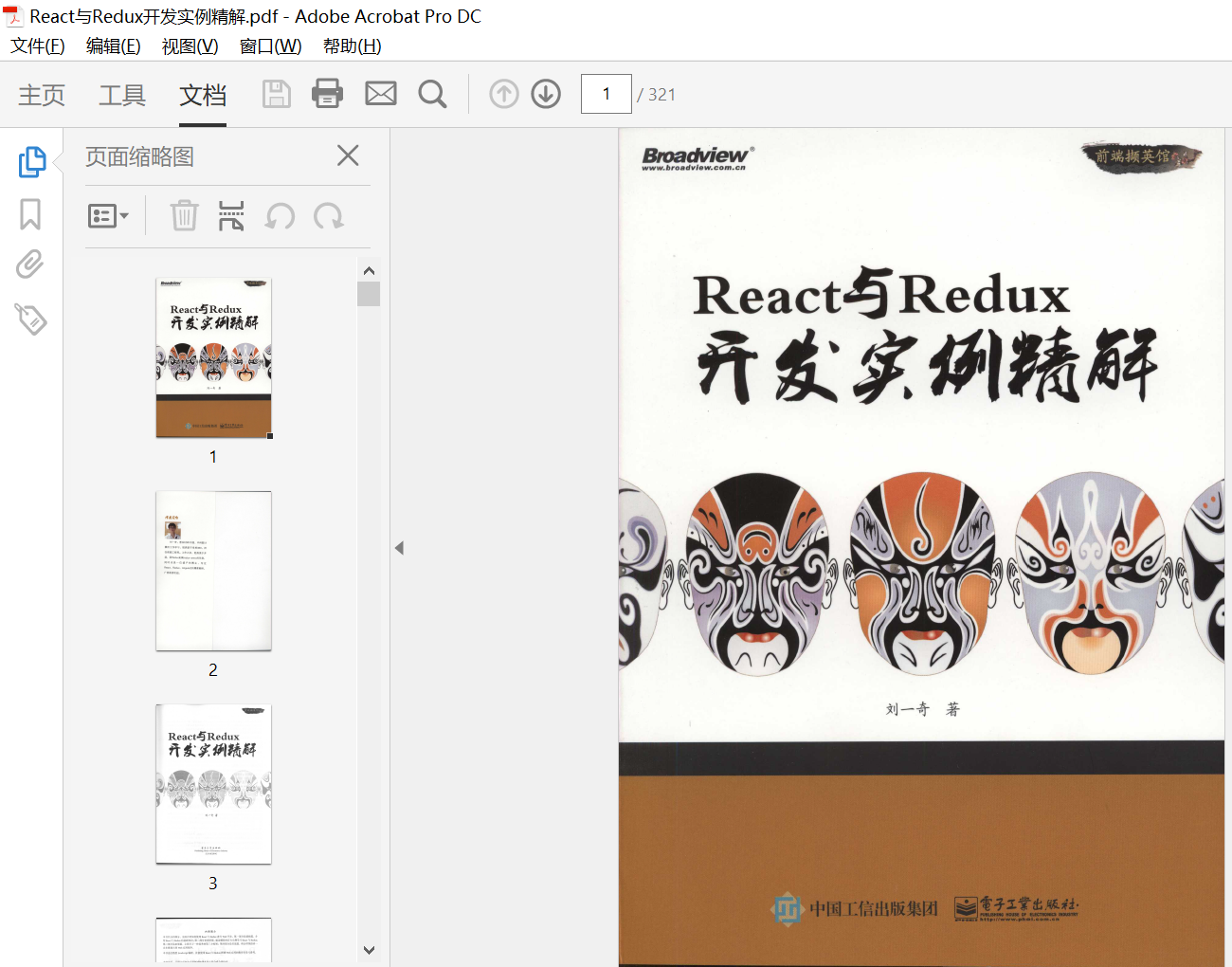The height and width of the screenshot is (967, 1232).
Task: Switch to the 工具 tab
Action: pos(122,95)
